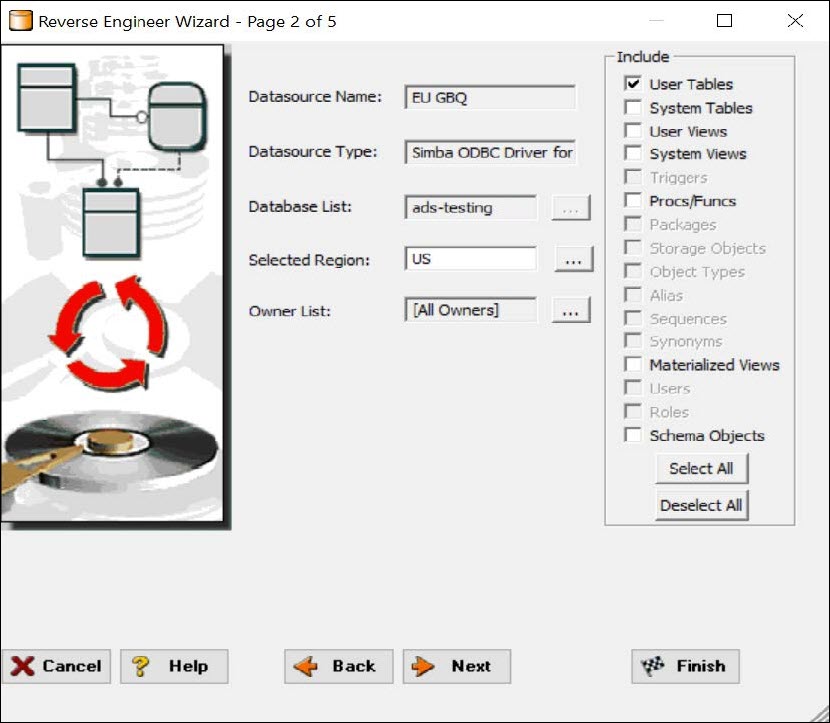830x723 pixels.
Task: Tick the Materialized Views checkbox
Action: coord(633,364)
